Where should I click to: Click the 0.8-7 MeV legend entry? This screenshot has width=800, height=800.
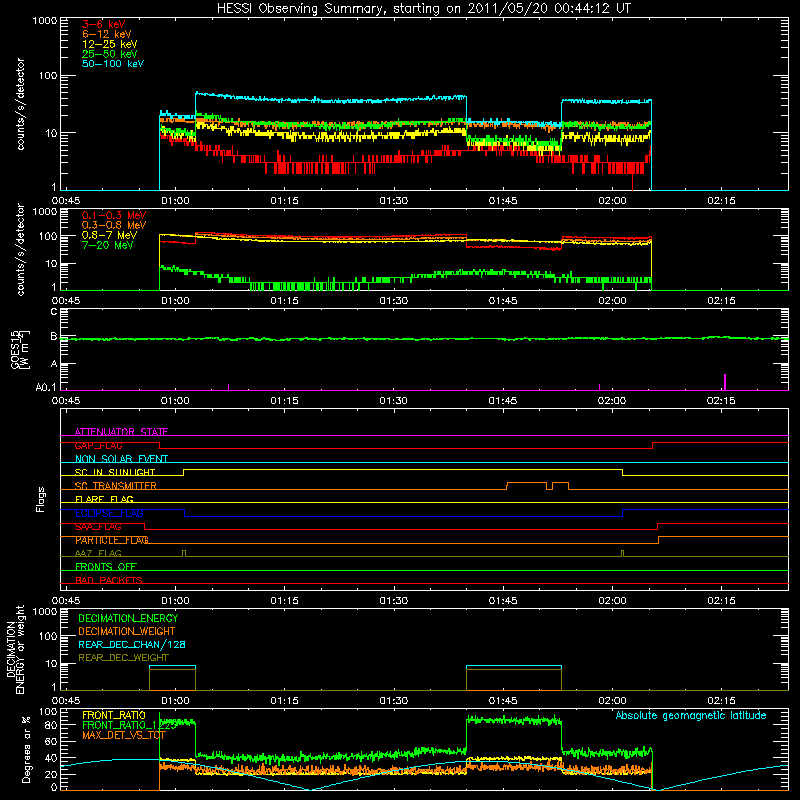pos(109,235)
